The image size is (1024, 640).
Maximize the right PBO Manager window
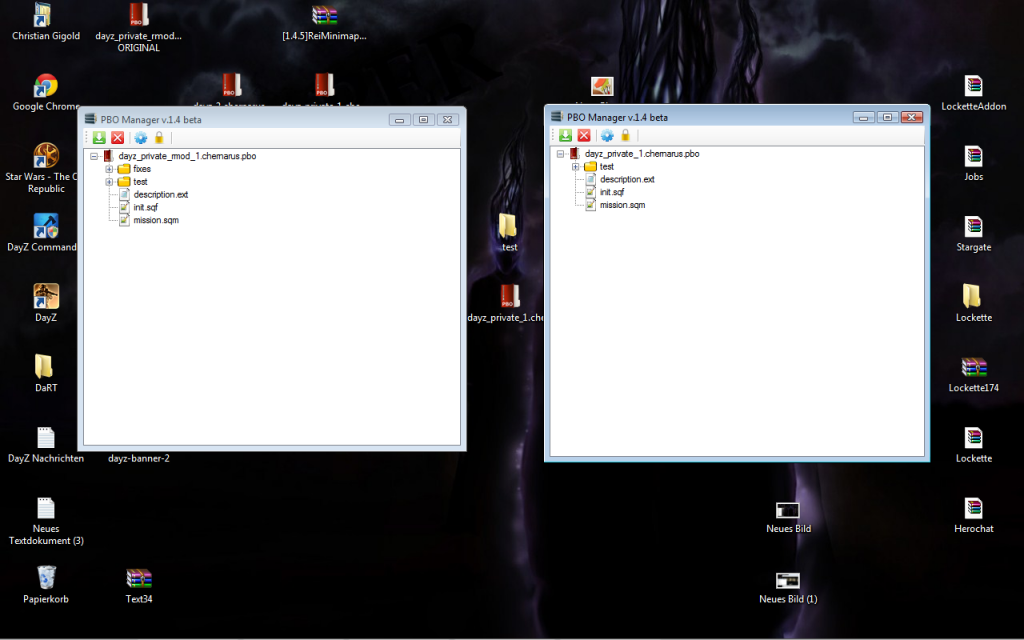[x=887, y=117]
